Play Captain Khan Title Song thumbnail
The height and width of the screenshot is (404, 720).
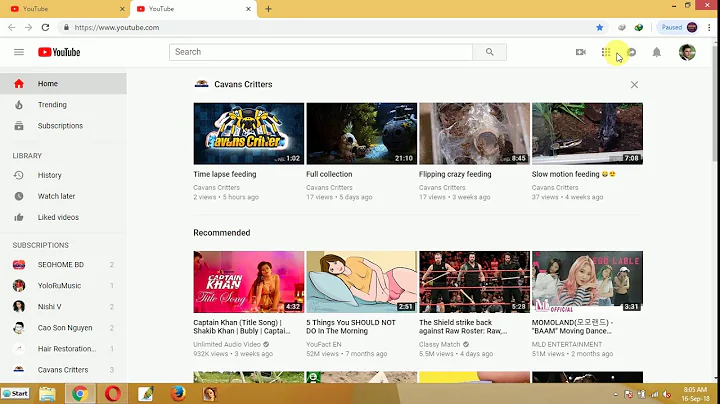point(248,282)
